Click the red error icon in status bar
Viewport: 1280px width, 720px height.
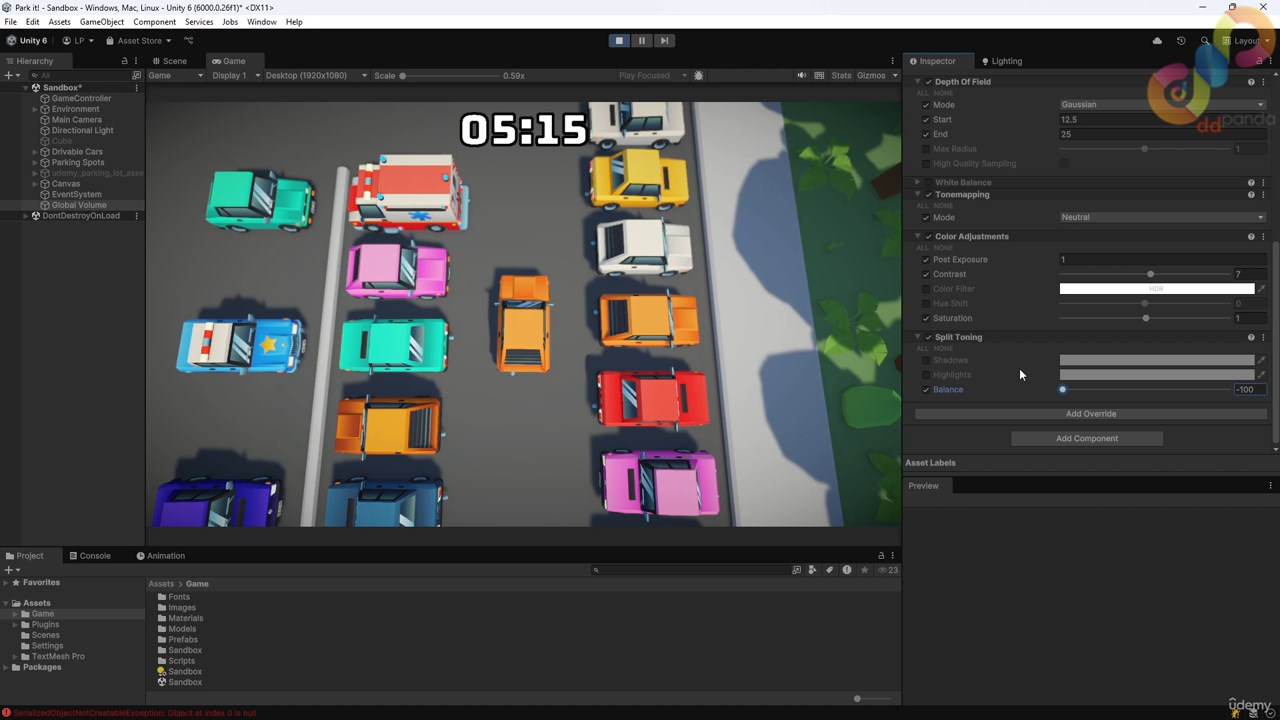tap(7, 713)
